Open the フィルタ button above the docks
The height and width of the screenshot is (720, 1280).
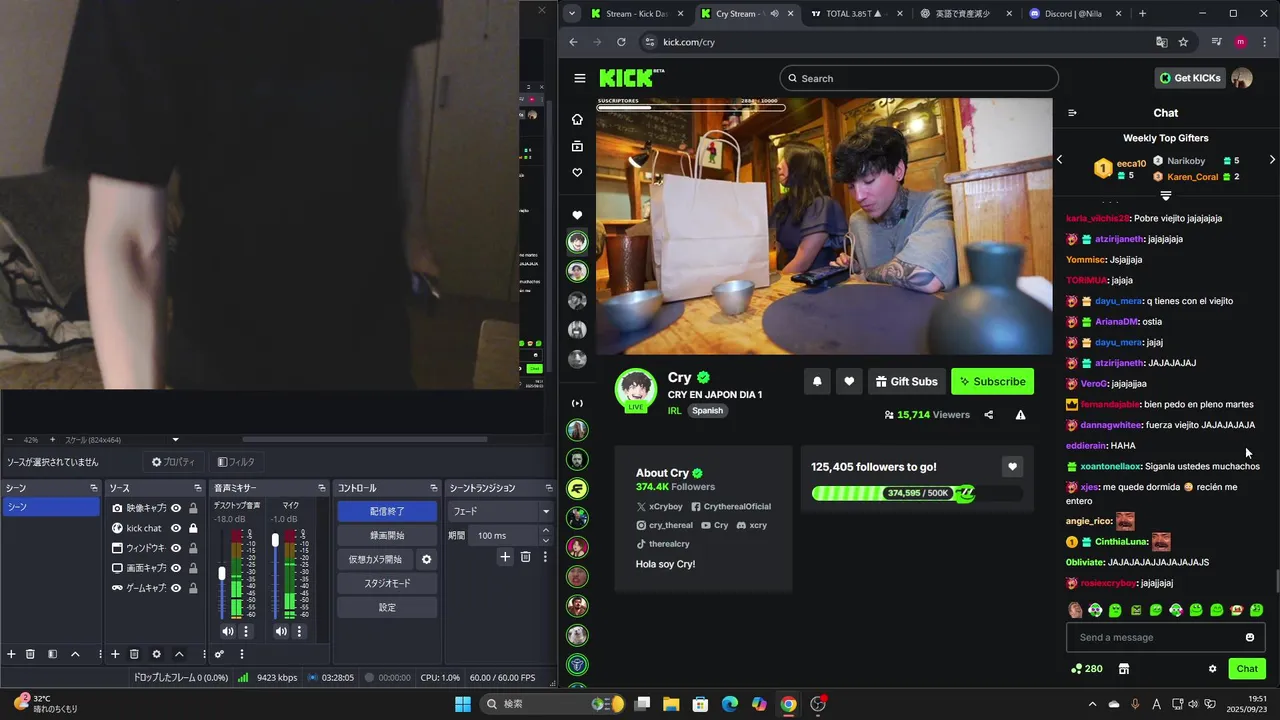click(235, 462)
